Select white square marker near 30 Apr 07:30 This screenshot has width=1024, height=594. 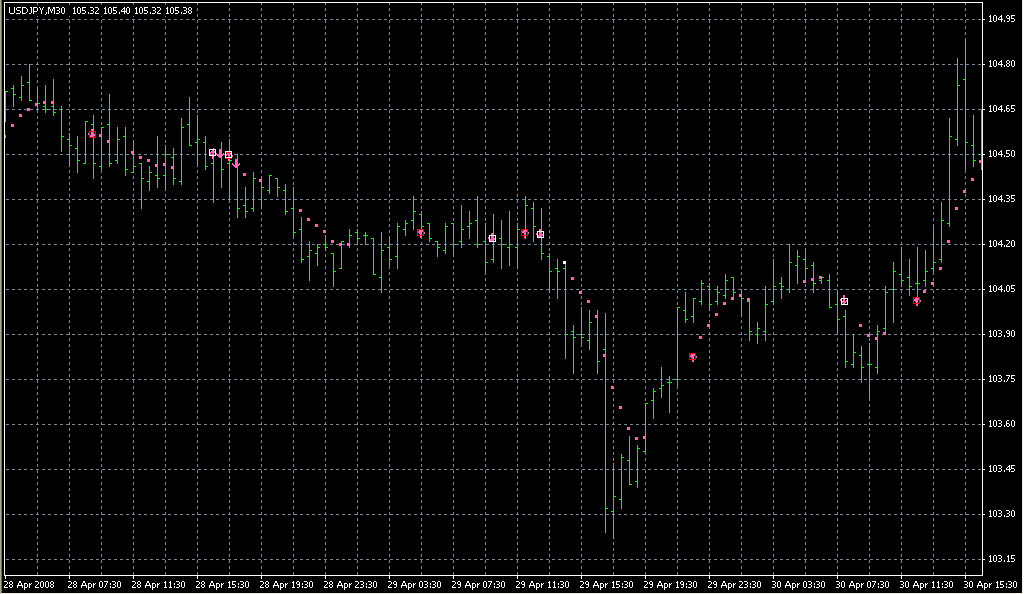point(844,301)
